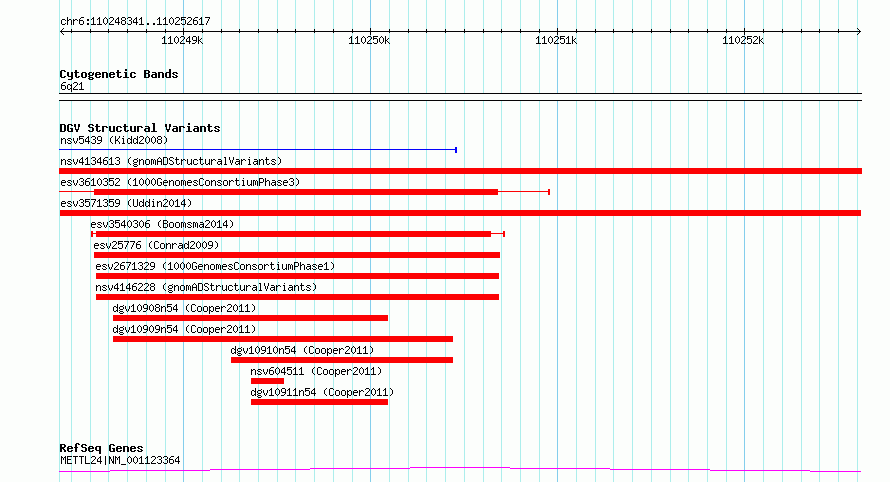Viewport: 890px width, 482px height.
Task: Click the magenta METTL24 gene line
Action: click(460, 470)
